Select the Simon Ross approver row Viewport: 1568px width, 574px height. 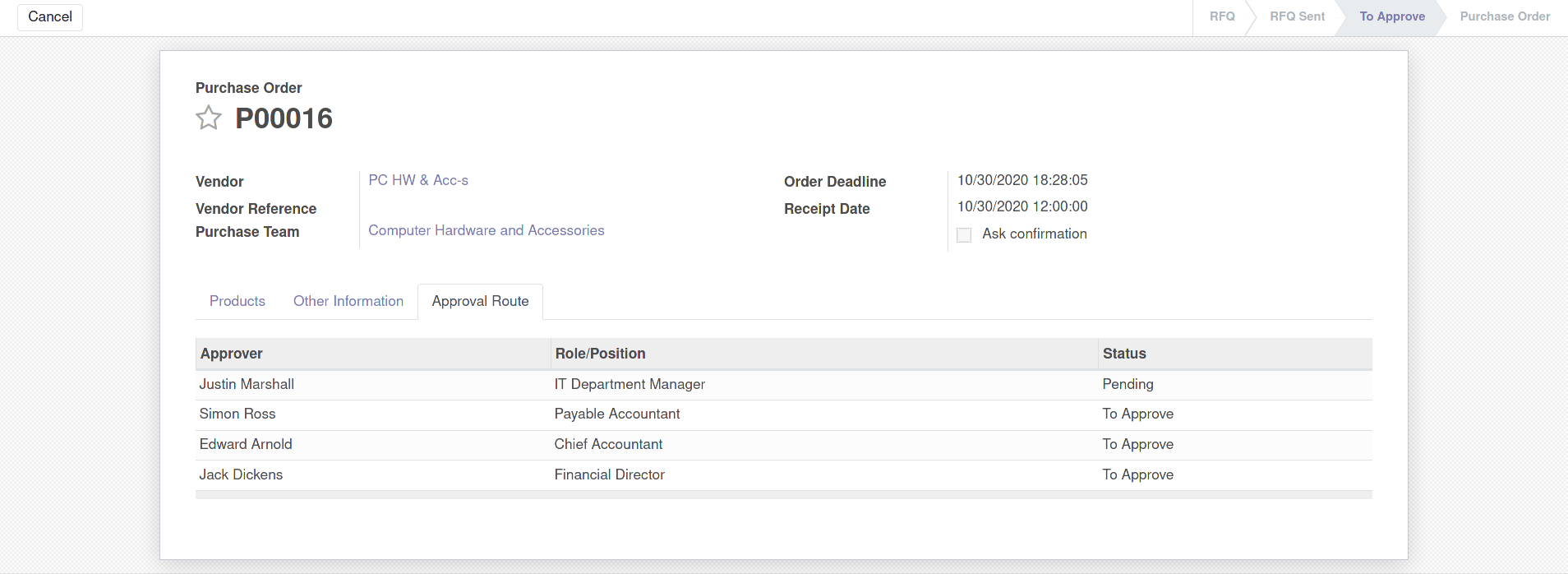pyautogui.click(x=238, y=414)
